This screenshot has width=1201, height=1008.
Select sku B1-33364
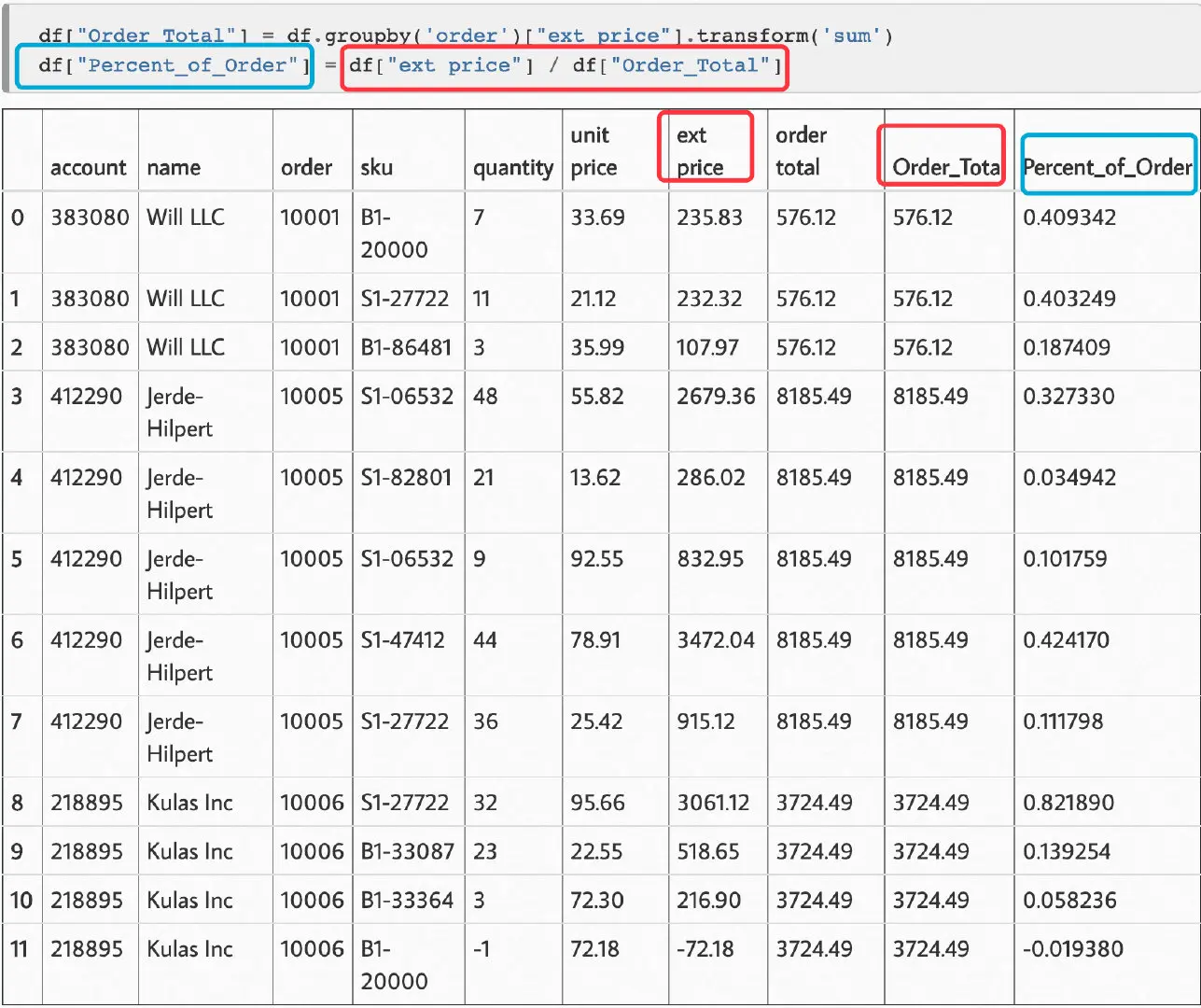tap(407, 900)
